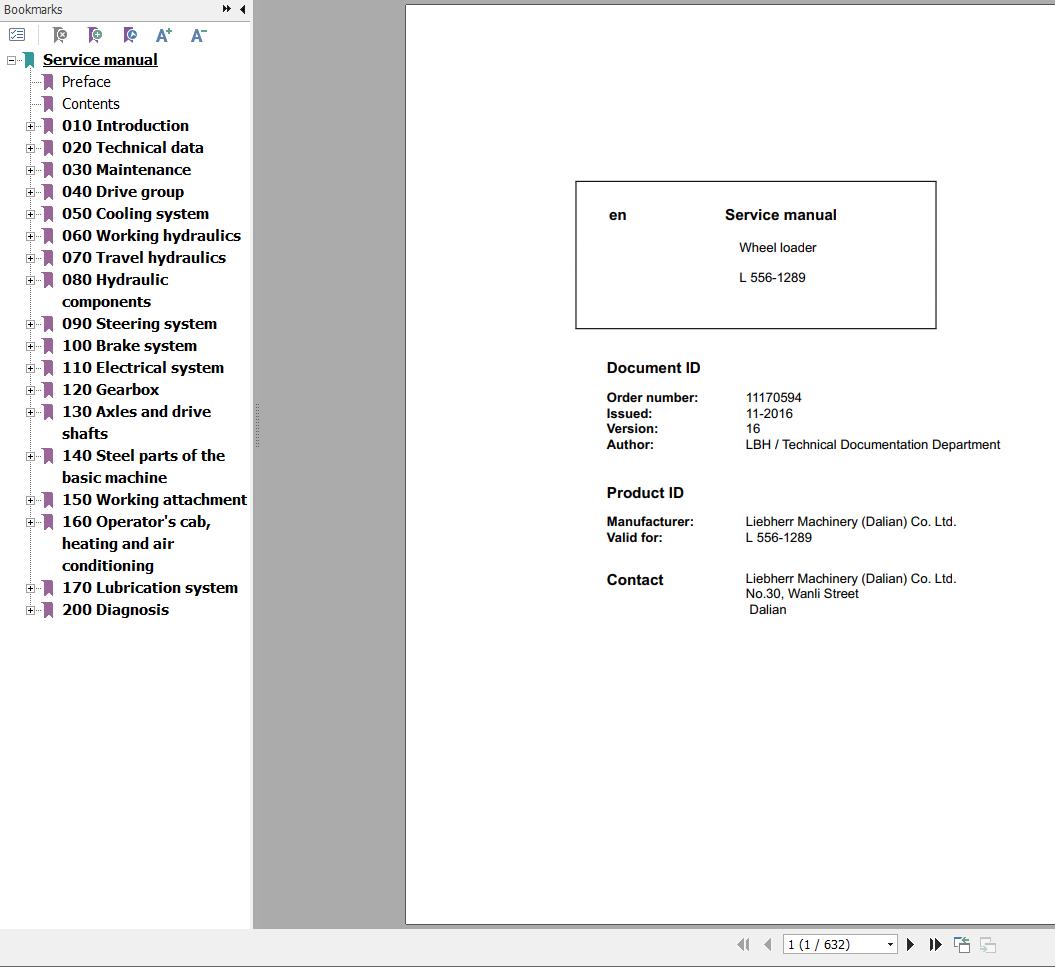Viewport: 1055px width, 967px height.
Task: Click the Order number value 11170594
Action: tap(773, 398)
